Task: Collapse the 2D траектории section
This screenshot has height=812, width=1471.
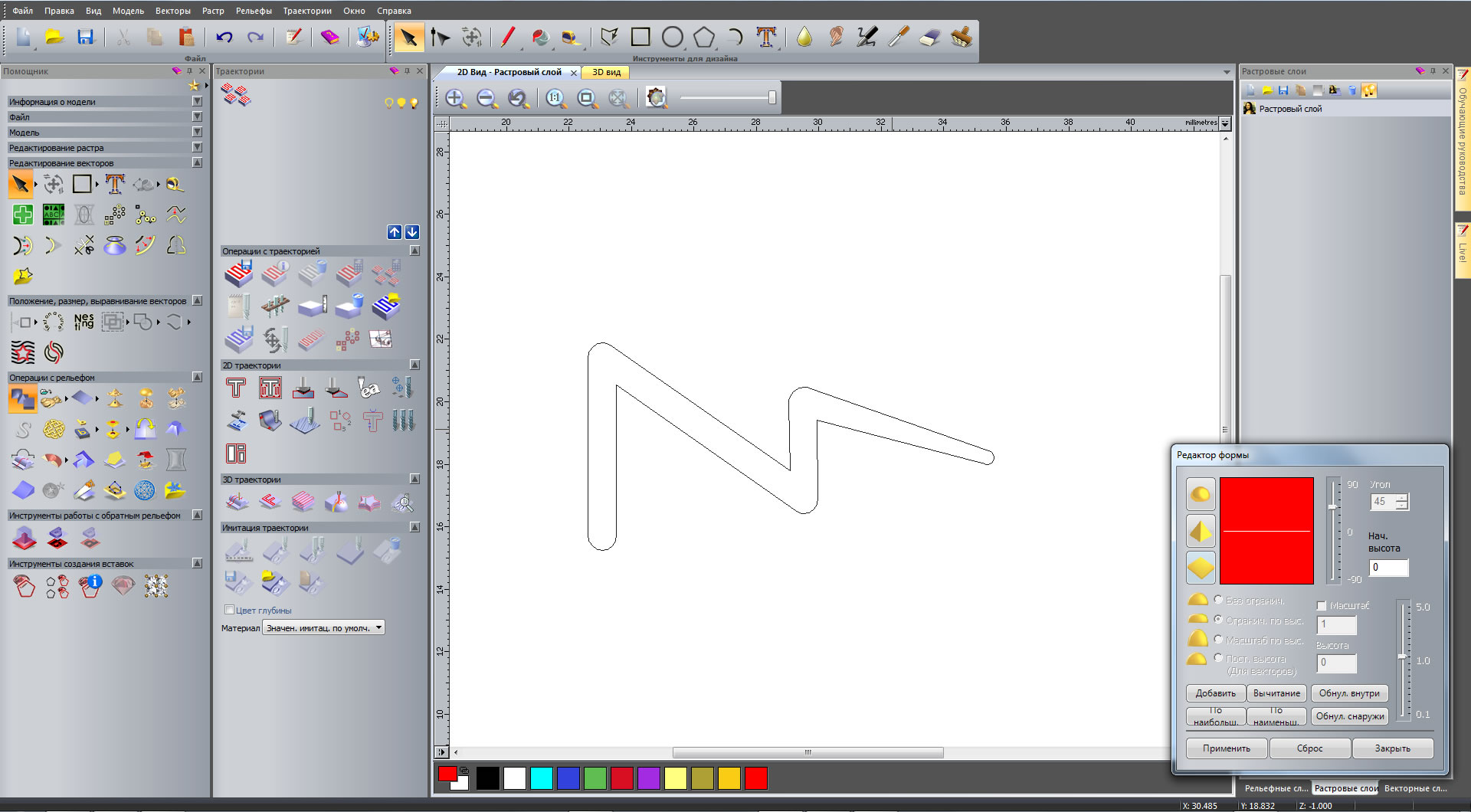Action: point(414,365)
